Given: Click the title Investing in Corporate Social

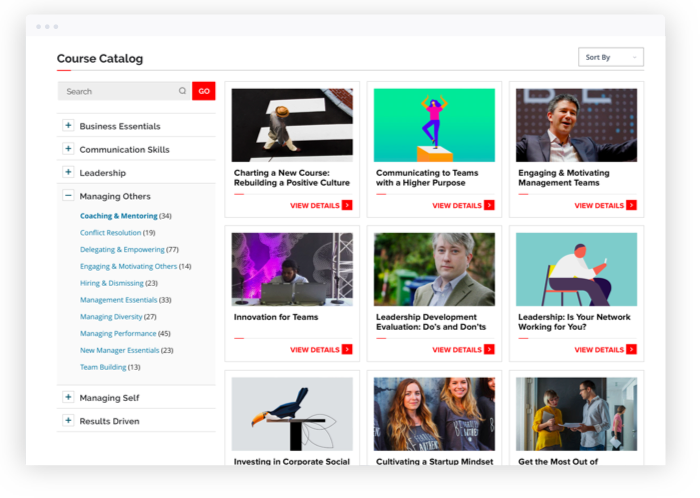Looking at the screenshot, I should click(x=292, y=461).
